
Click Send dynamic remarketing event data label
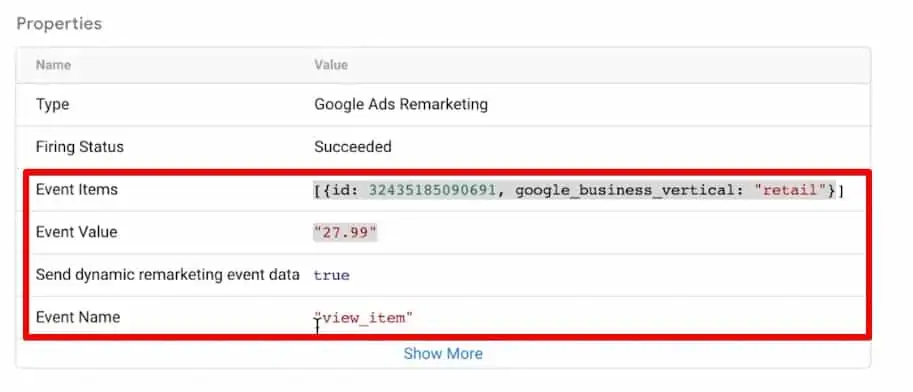168,274
